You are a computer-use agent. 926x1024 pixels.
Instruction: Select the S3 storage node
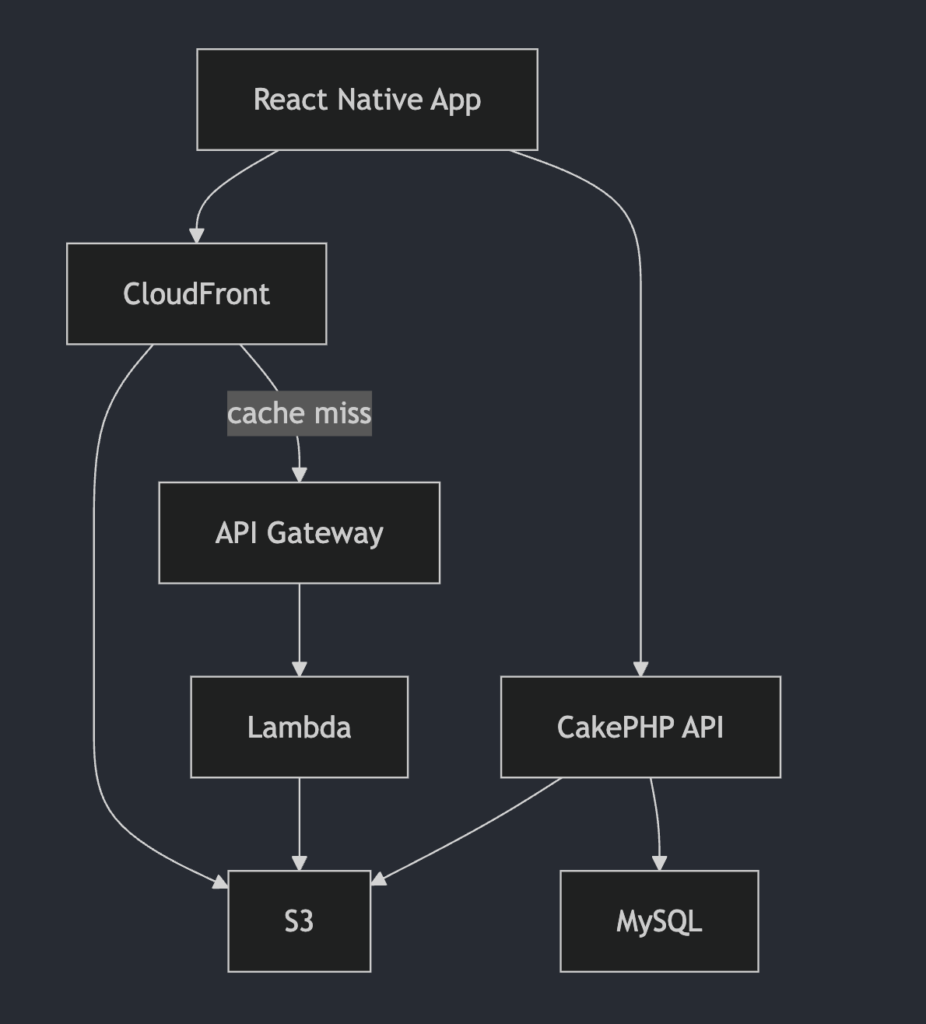click(299, 920)
